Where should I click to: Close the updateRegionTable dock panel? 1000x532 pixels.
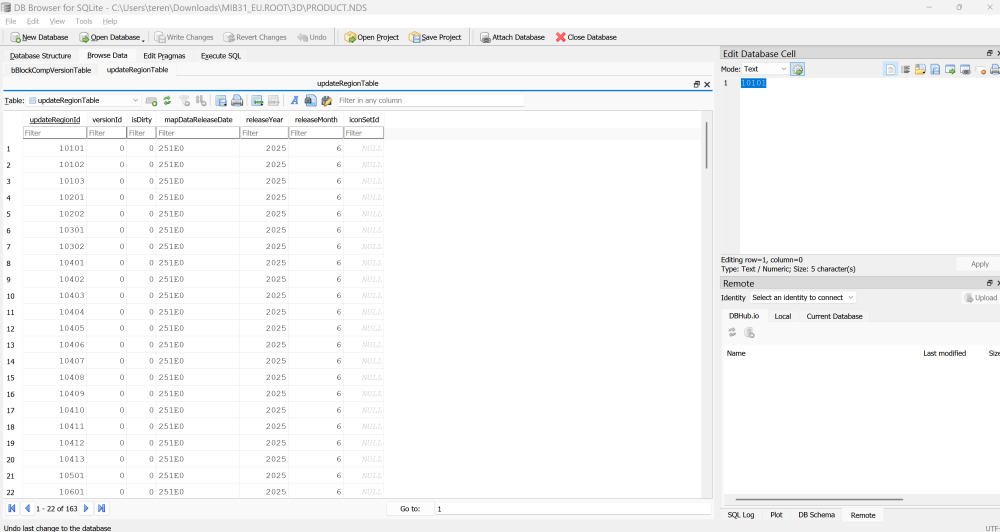pyautogui.click(x=707, y=84)
